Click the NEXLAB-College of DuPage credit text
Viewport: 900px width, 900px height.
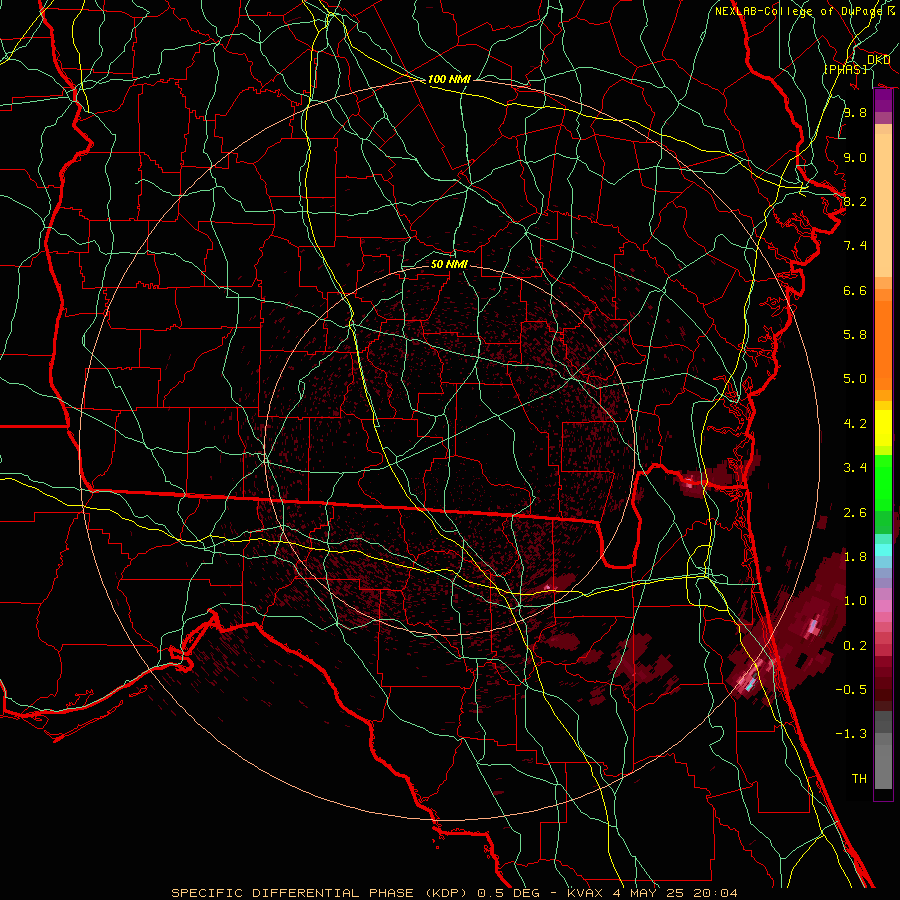[798, 11]
